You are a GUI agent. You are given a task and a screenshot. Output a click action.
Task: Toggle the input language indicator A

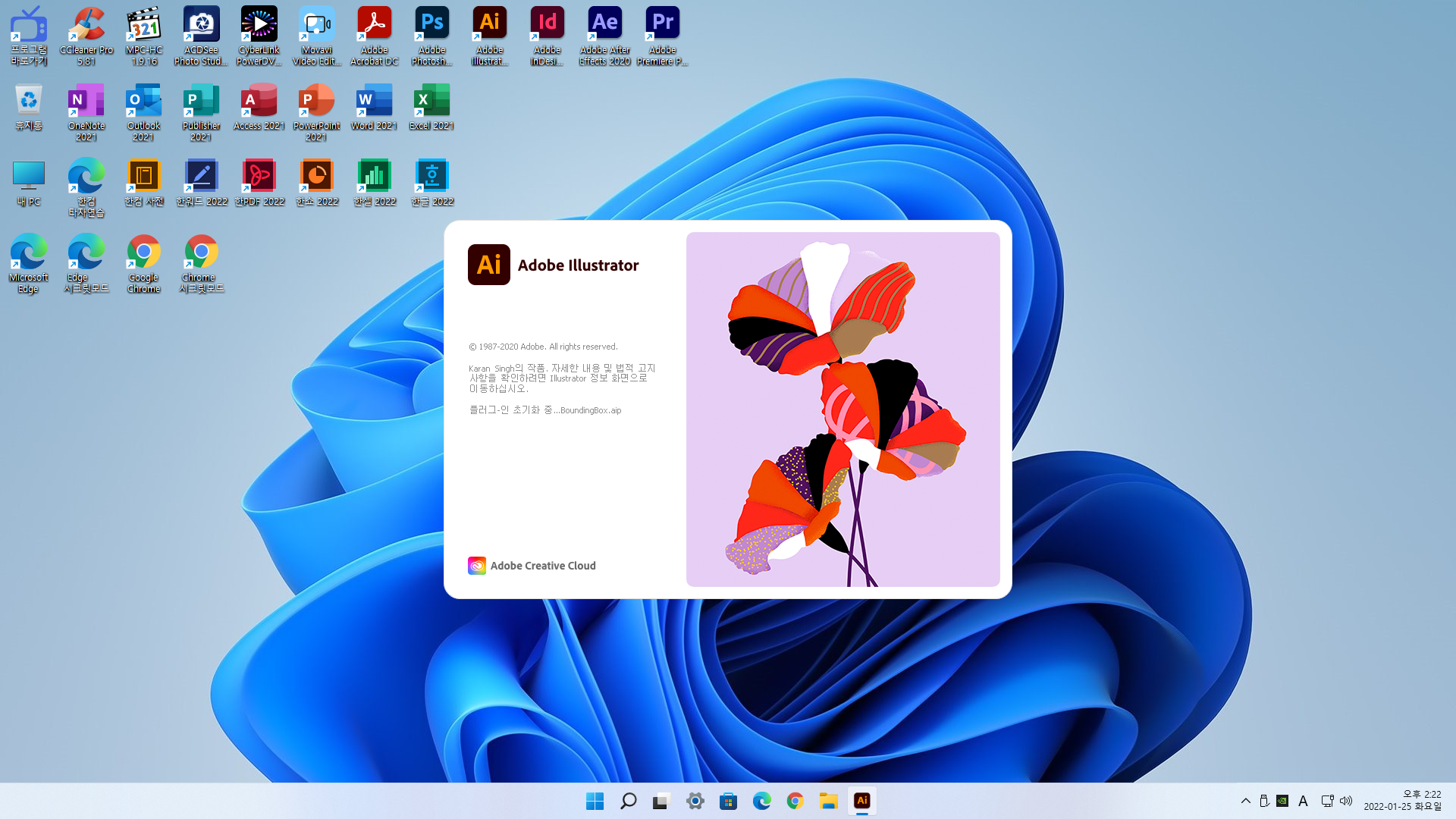click(x=1303, y=801)
